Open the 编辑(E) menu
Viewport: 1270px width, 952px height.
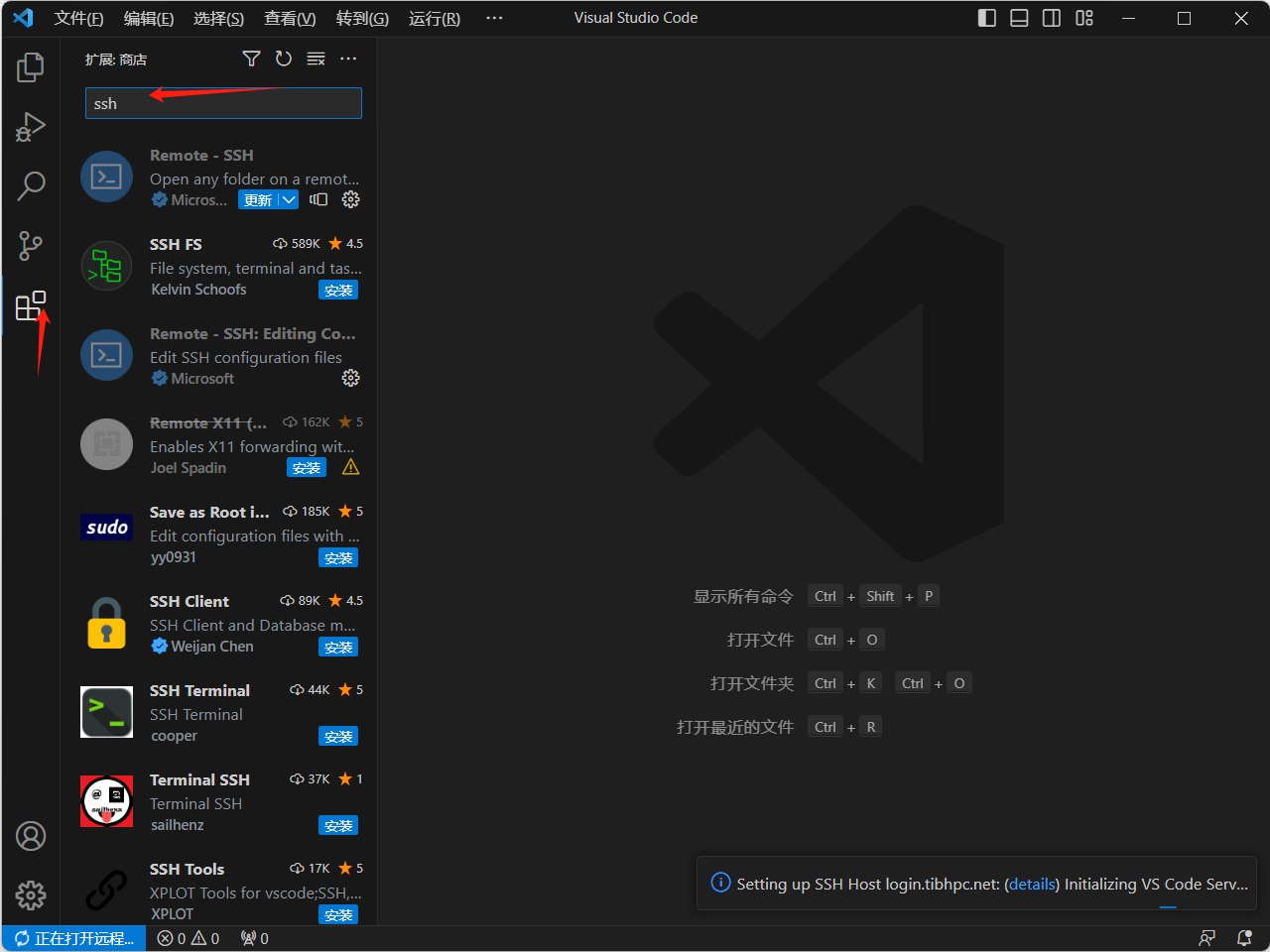[149, 18]
